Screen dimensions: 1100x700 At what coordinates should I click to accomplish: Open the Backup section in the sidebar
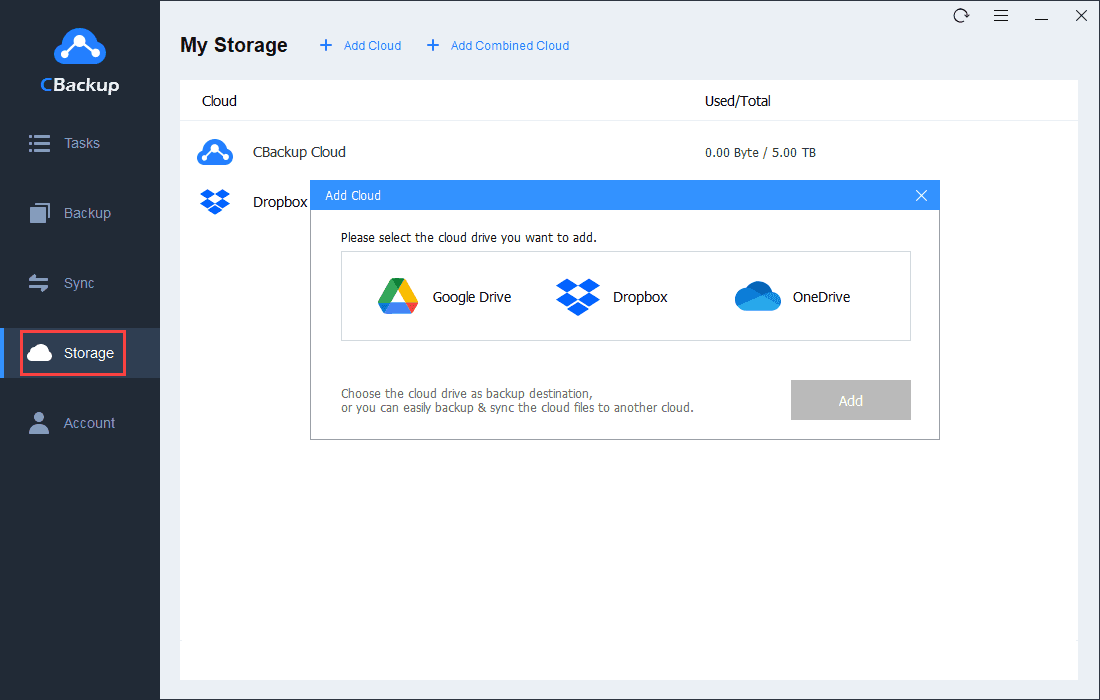click(x=38, y=212)
